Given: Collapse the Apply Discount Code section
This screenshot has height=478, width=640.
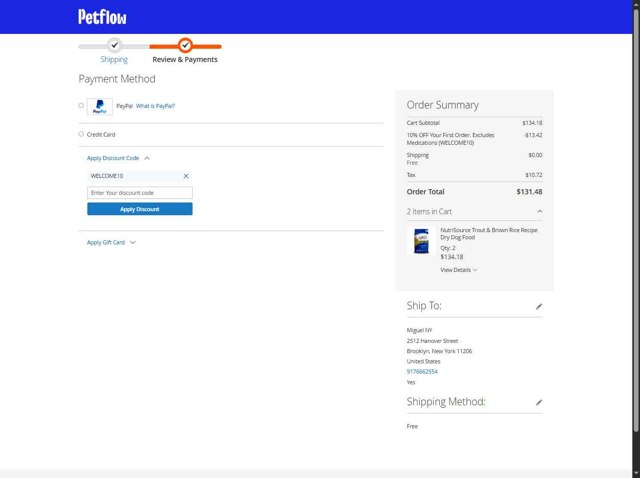Looking at the screenshot, I should tap(118, 158).
